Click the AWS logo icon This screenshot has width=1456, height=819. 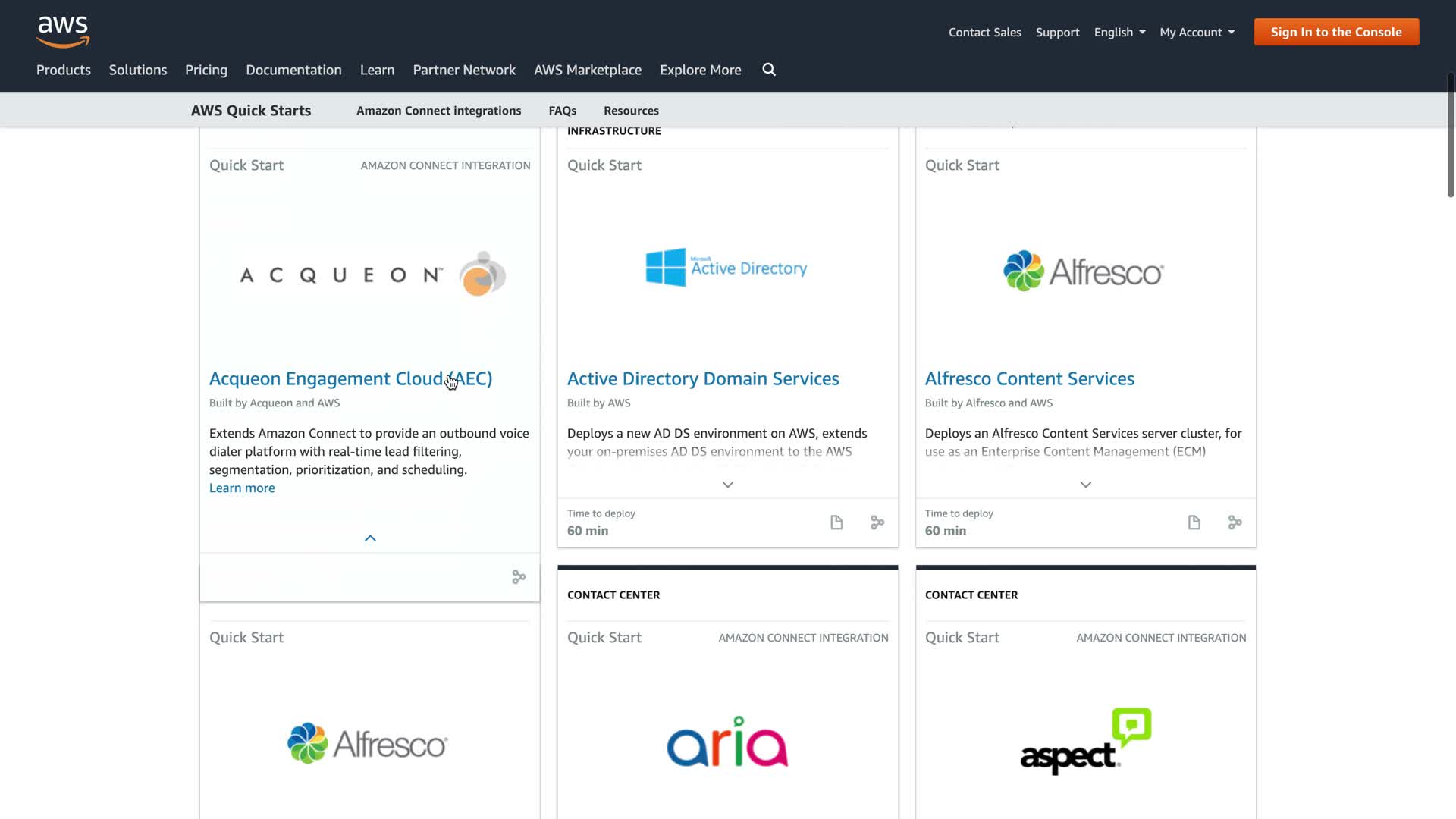click(63, 31)
